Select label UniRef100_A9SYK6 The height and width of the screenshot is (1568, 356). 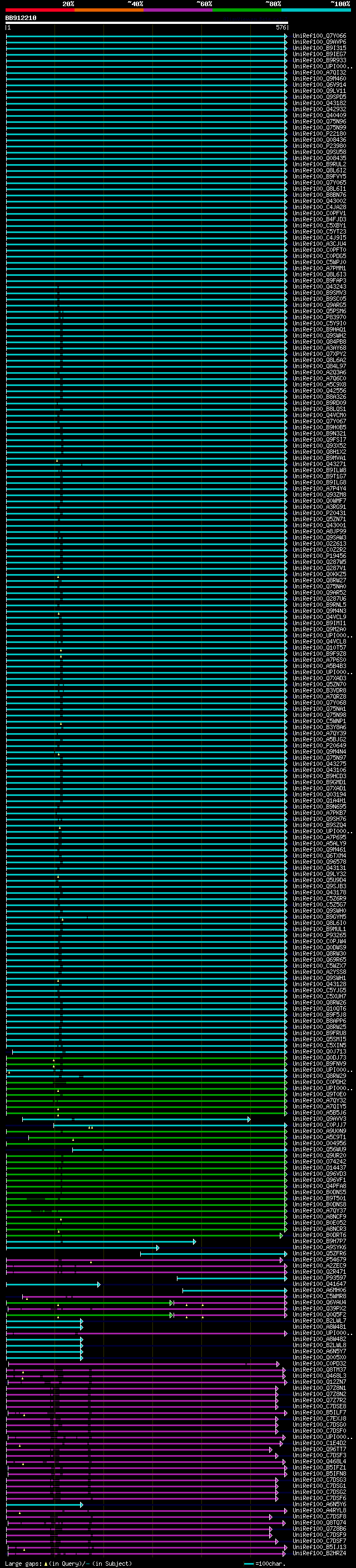[x=319, y=1247]
